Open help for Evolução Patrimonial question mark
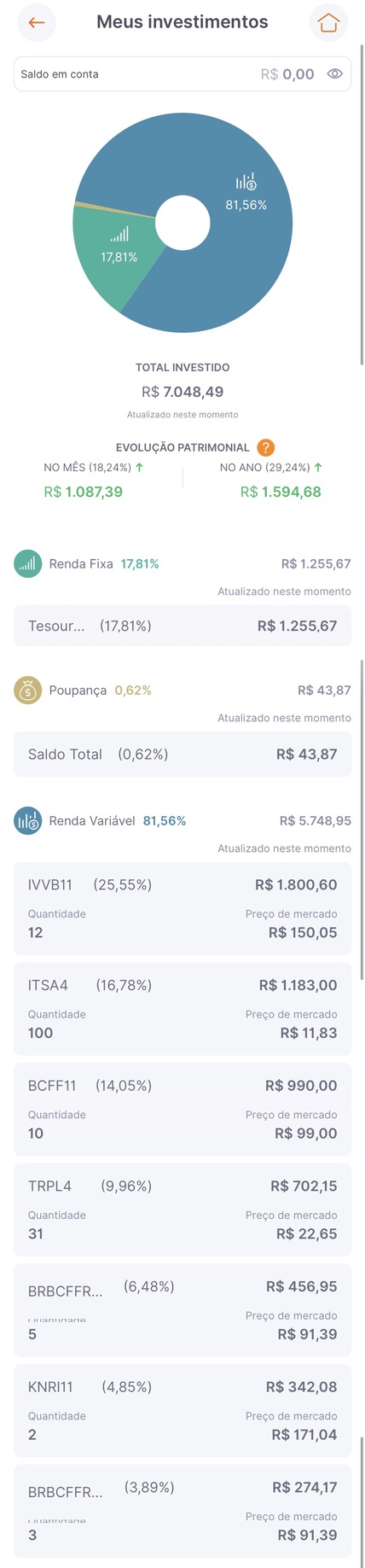The height and width of the screenshot is (1568, 365). (266, 447)
